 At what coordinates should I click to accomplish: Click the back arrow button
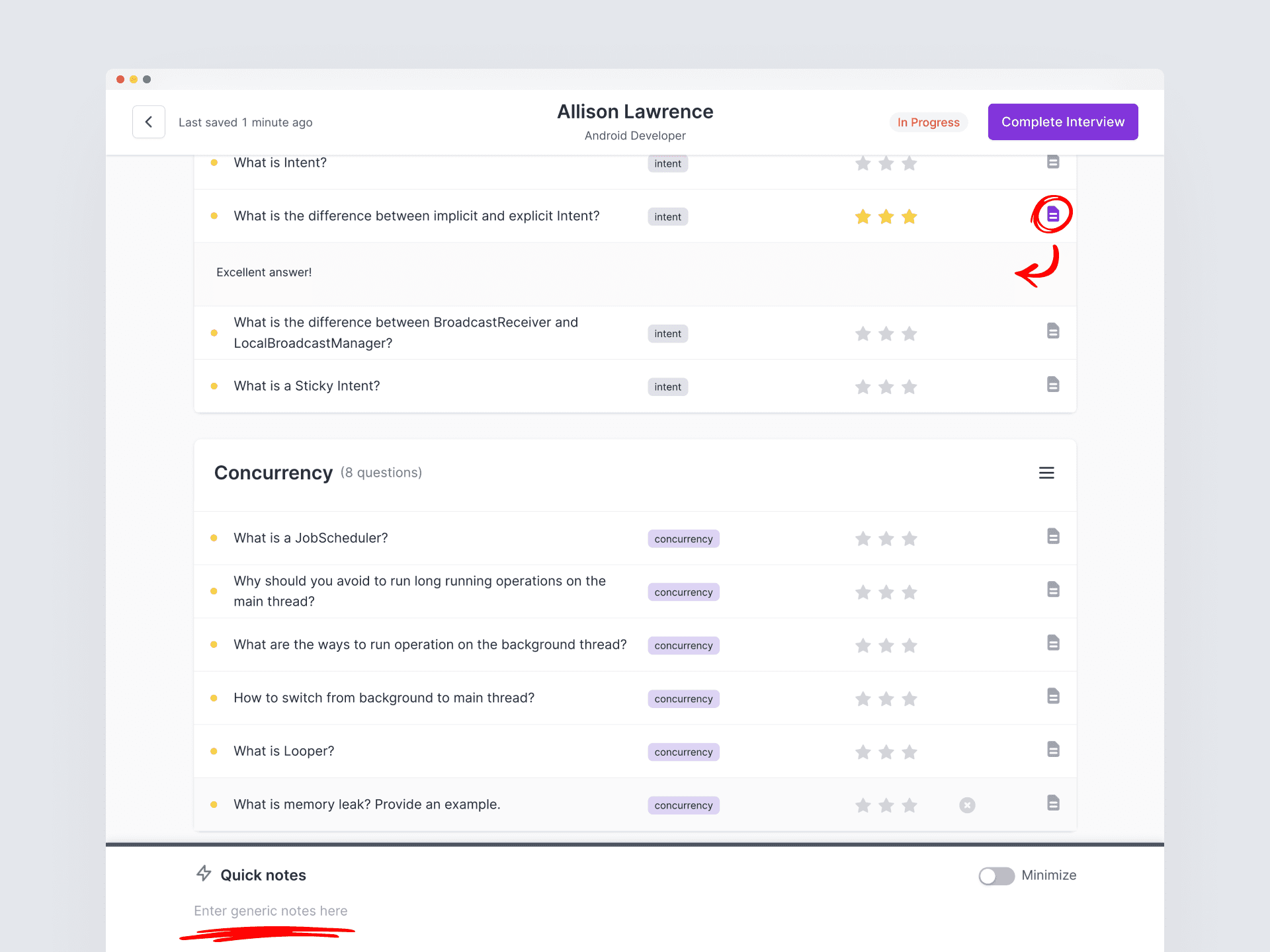click(x=149, y=122)
